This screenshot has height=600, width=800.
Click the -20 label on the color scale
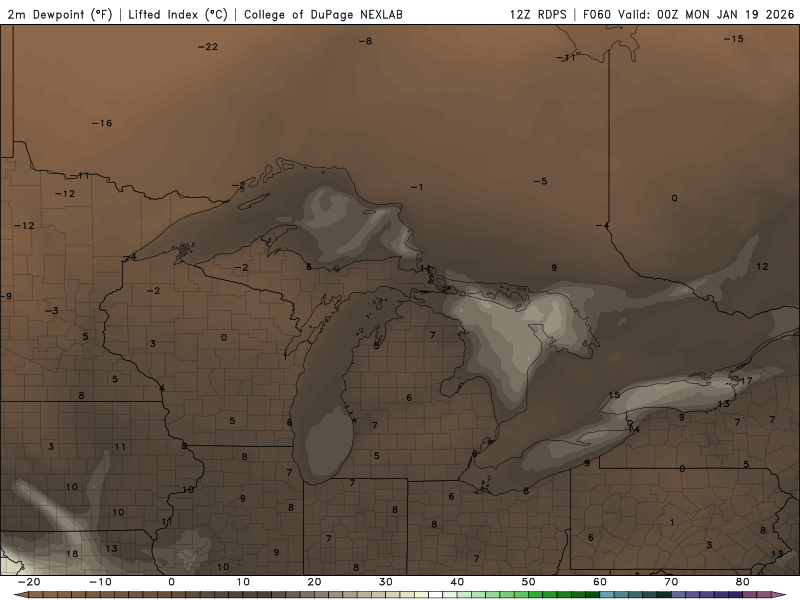29,582
